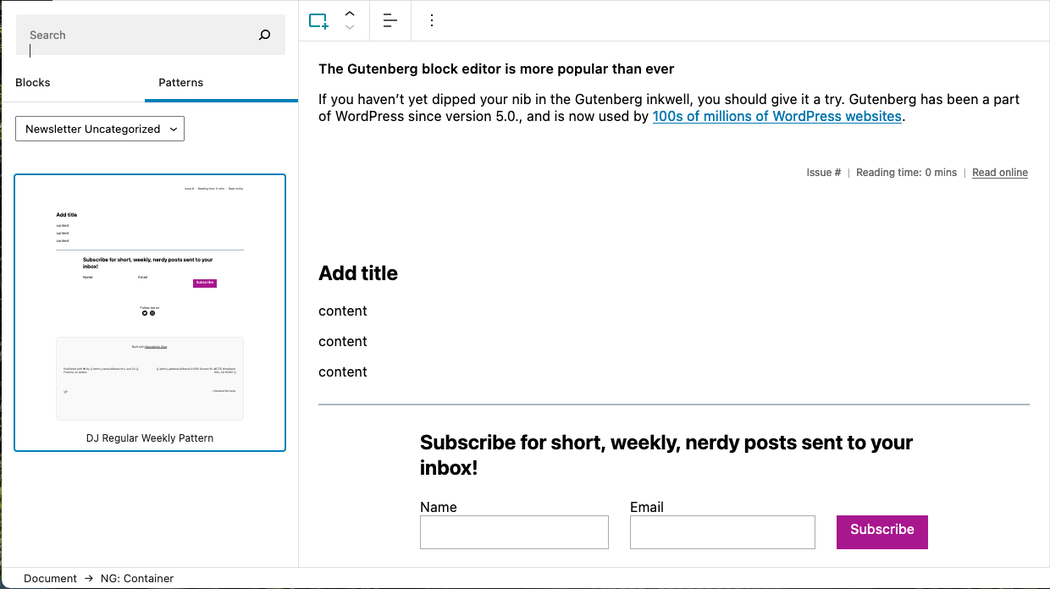Select the first content paragraph block
Image resolution: width=1050 pixels, height=589 pixels.
[x=342, y=311]
